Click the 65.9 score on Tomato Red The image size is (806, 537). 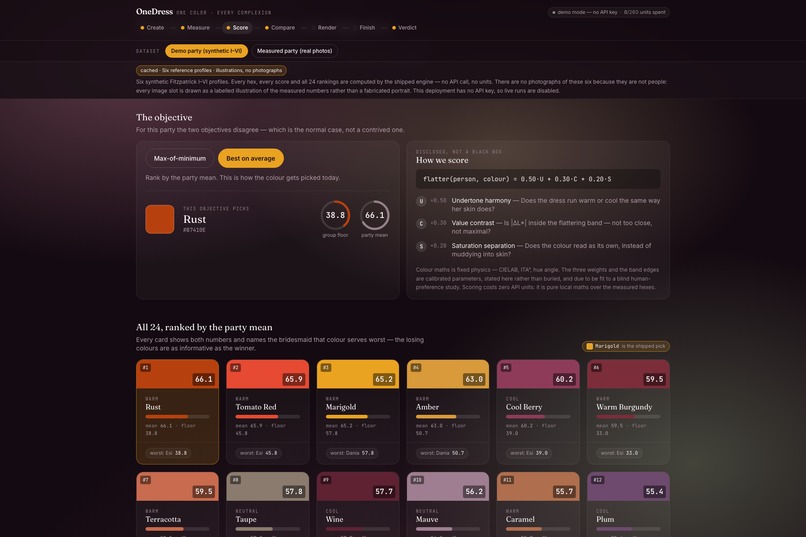[294, 379]
